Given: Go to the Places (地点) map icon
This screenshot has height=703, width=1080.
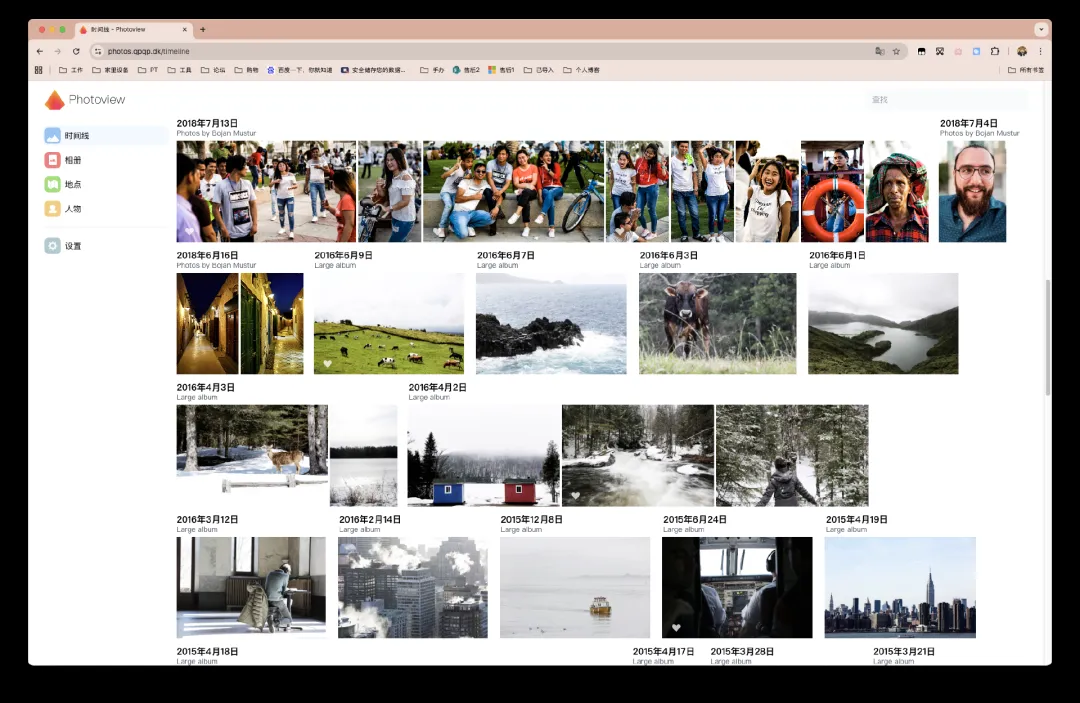Looking at the screenshot, I should (53, 184).
